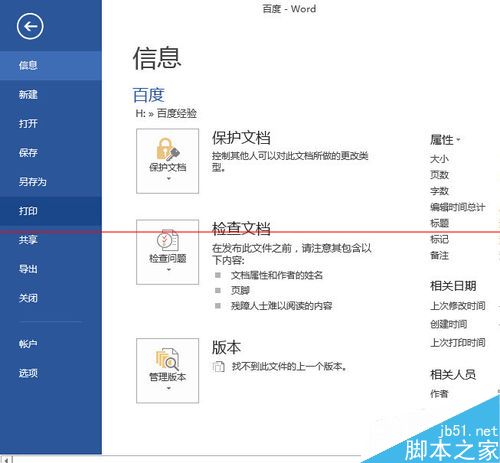Open the 属性 dropdown arrow

click(x=458, y=140)
